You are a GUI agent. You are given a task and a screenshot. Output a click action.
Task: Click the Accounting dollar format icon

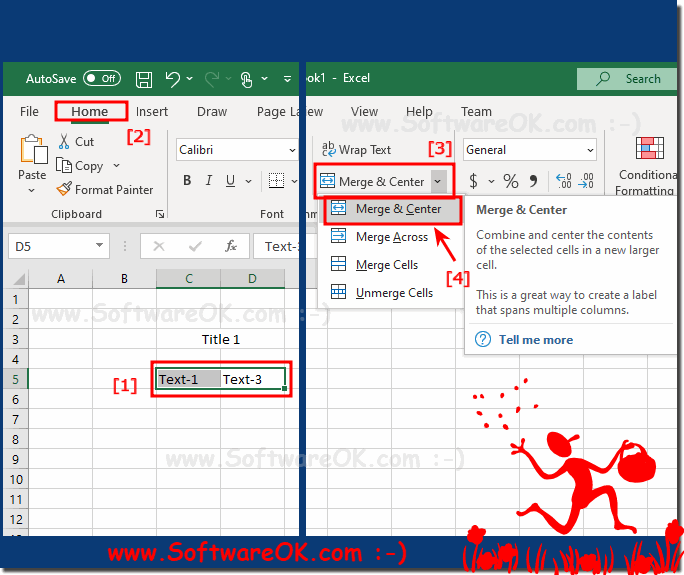coord(473,181)
